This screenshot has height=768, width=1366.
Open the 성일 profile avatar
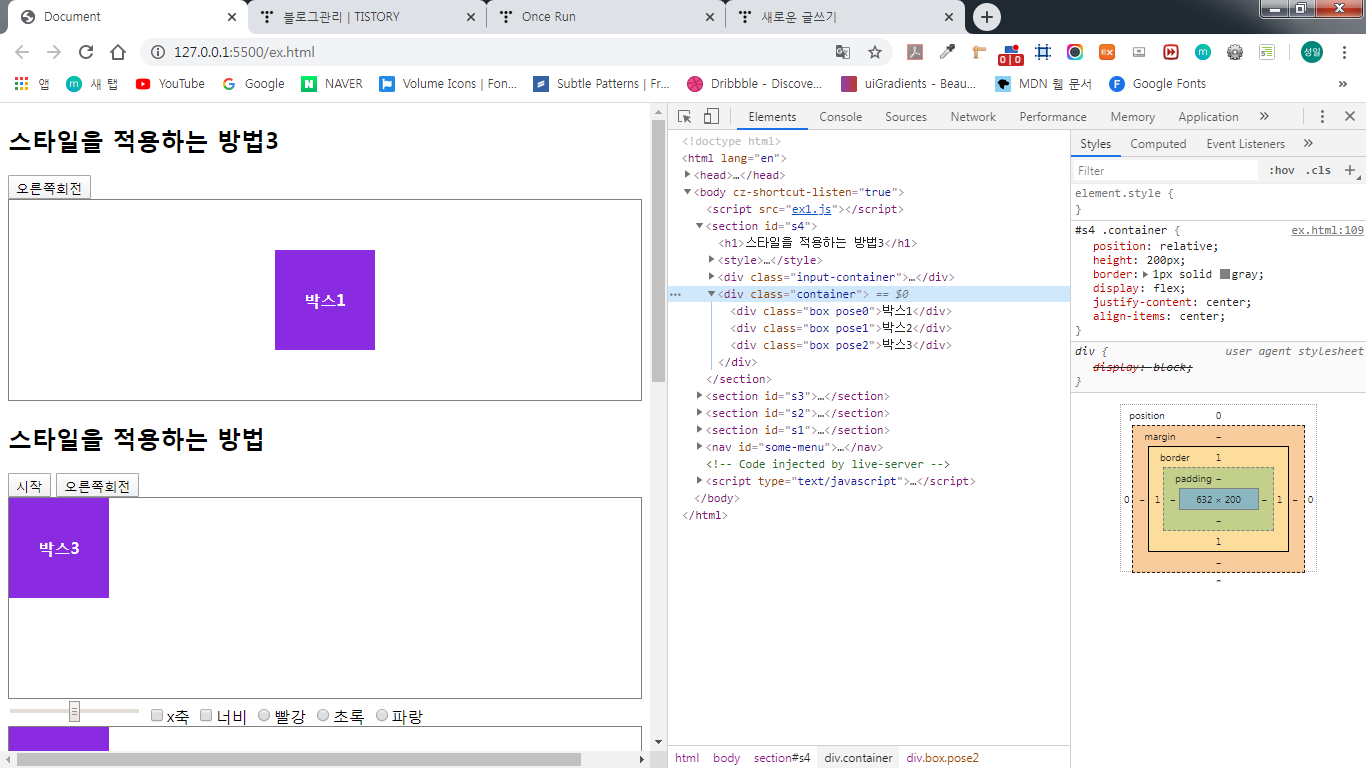tap(1311, 52)
